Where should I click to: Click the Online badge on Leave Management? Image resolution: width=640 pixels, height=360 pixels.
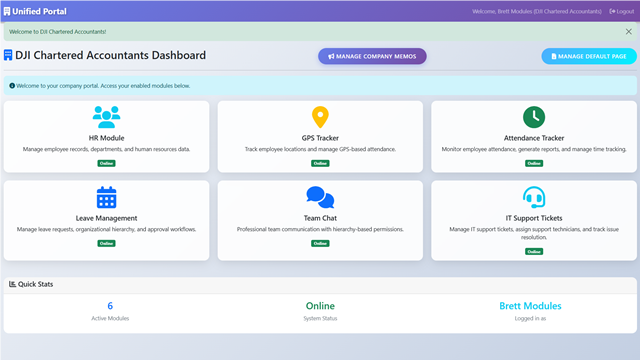point(107,243)
